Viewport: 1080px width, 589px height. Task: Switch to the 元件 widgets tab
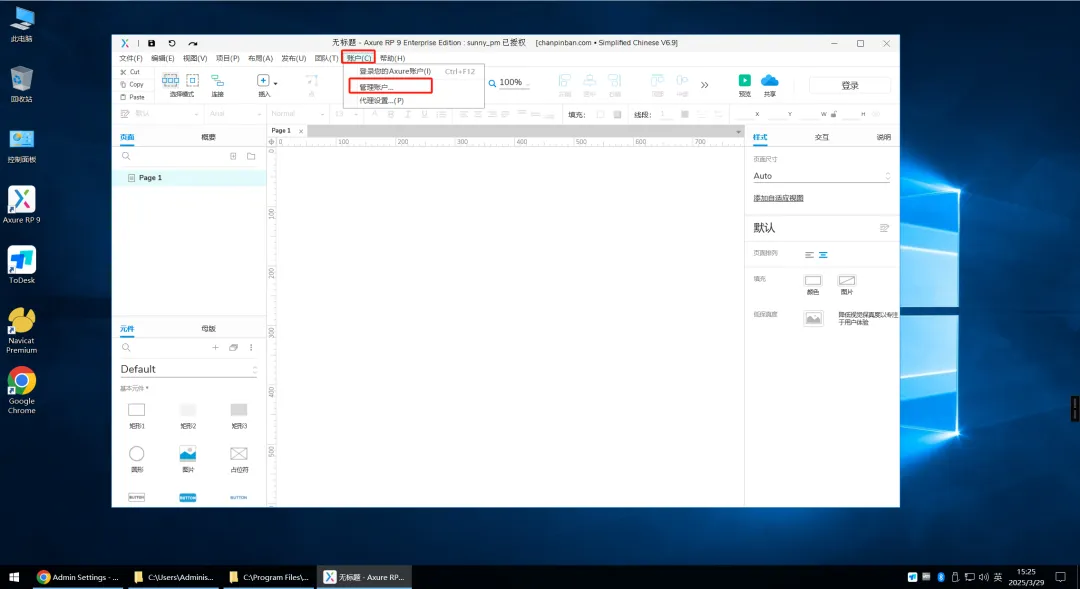pos(127,329)
